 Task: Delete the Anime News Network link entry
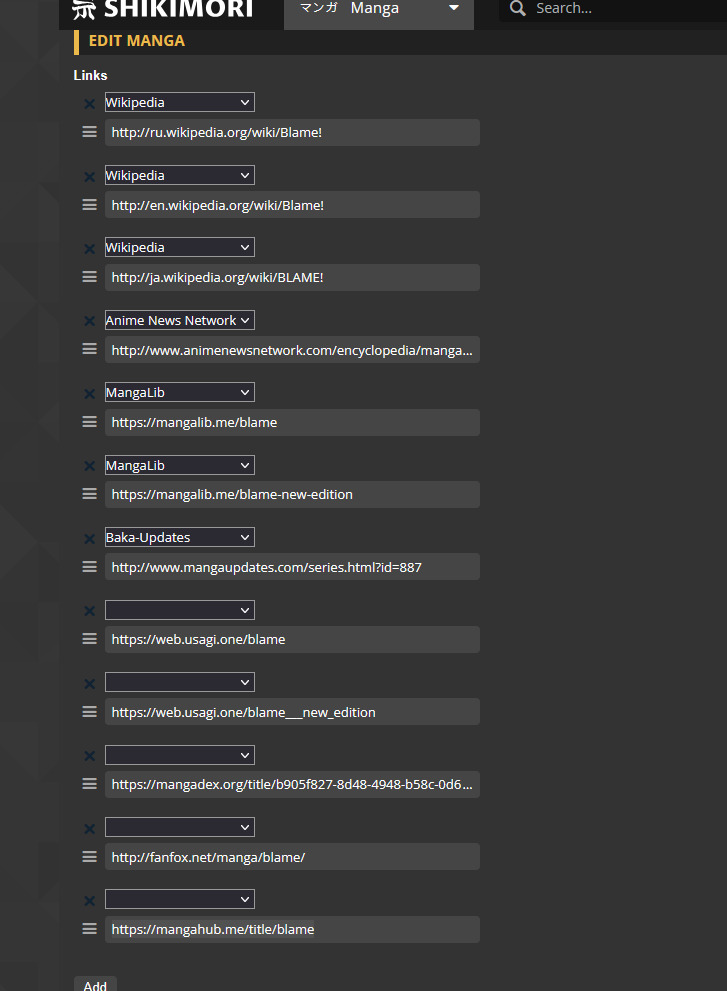(89, 321)
